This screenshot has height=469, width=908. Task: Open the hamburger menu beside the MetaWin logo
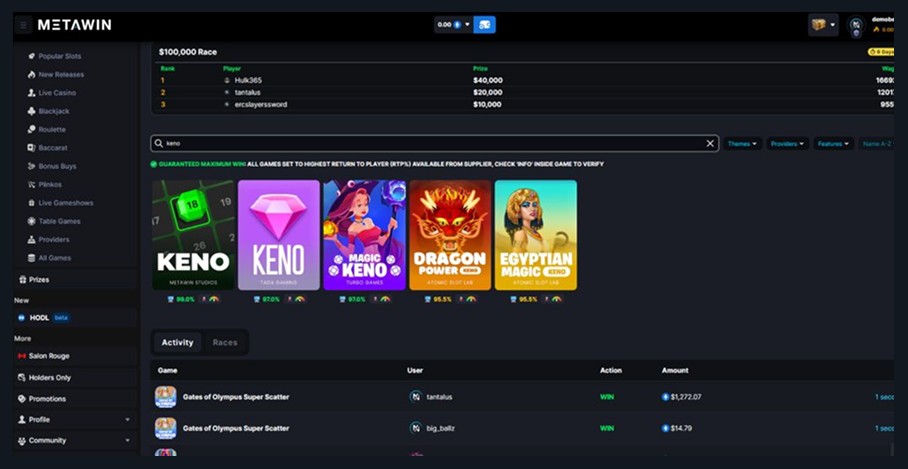(23, 25)
